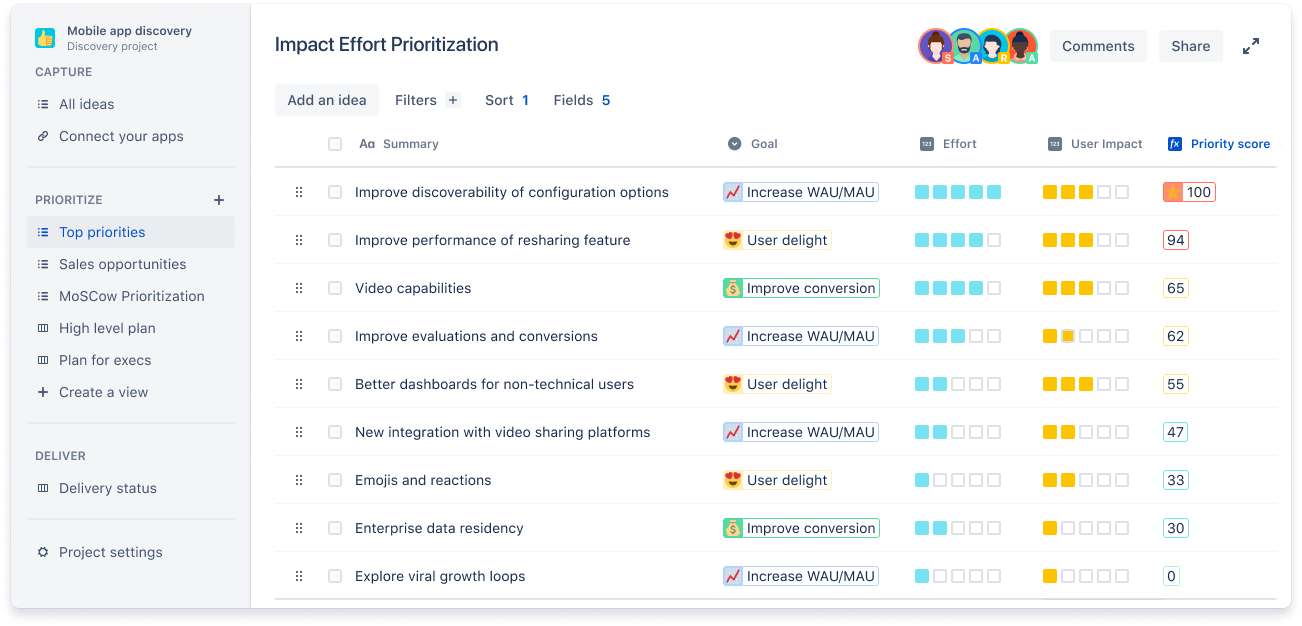1302x626 pixels.
Task: Open the Sort dropdown
Action: point(506,99)
